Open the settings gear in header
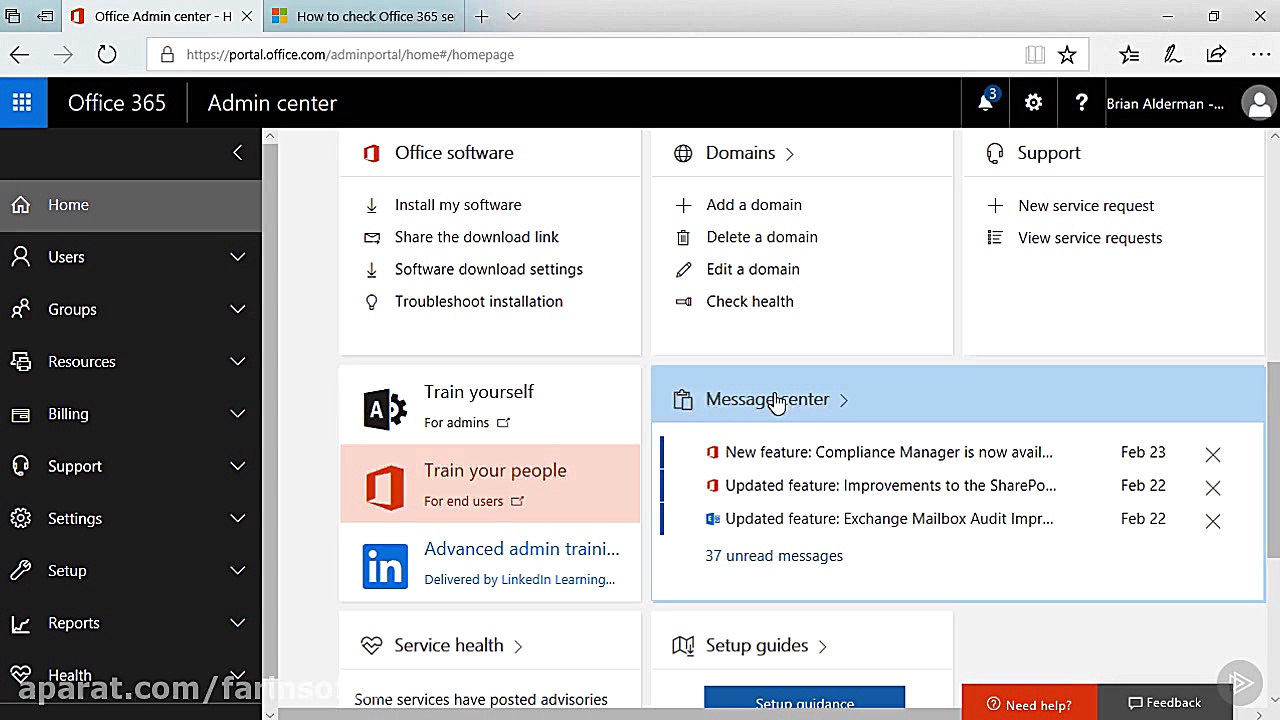The height and width of the screenshot is (720, 1280). (x=1033, y=103)
